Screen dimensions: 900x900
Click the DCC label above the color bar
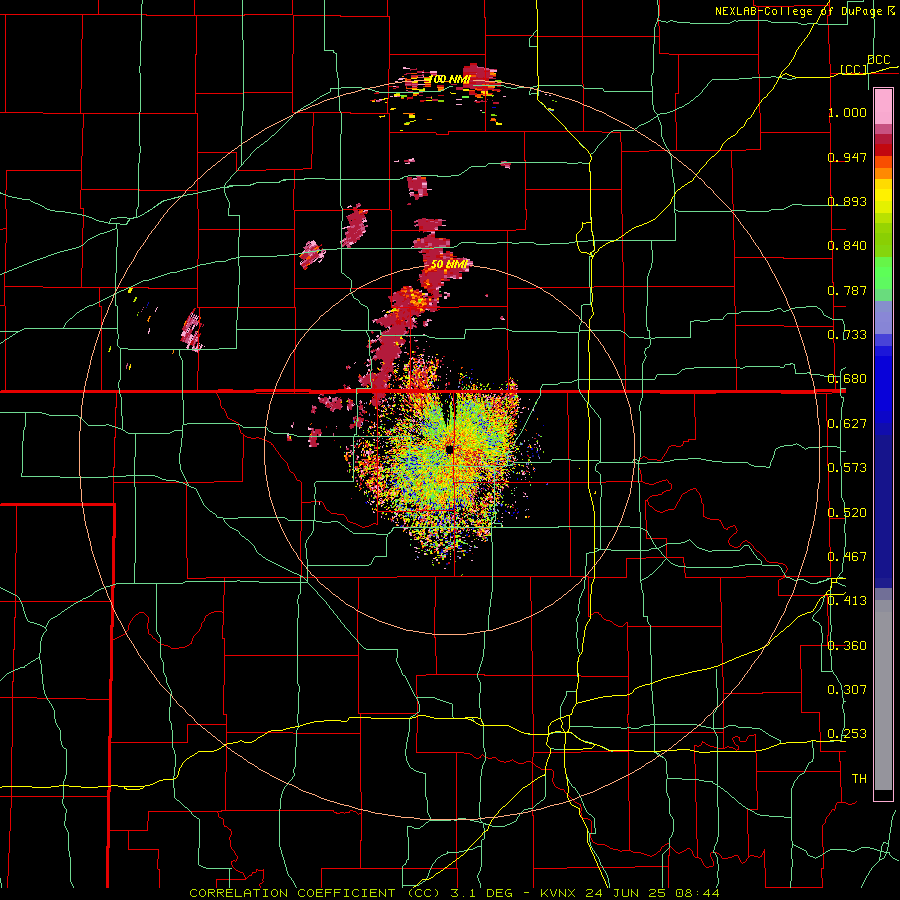point(878,60)
